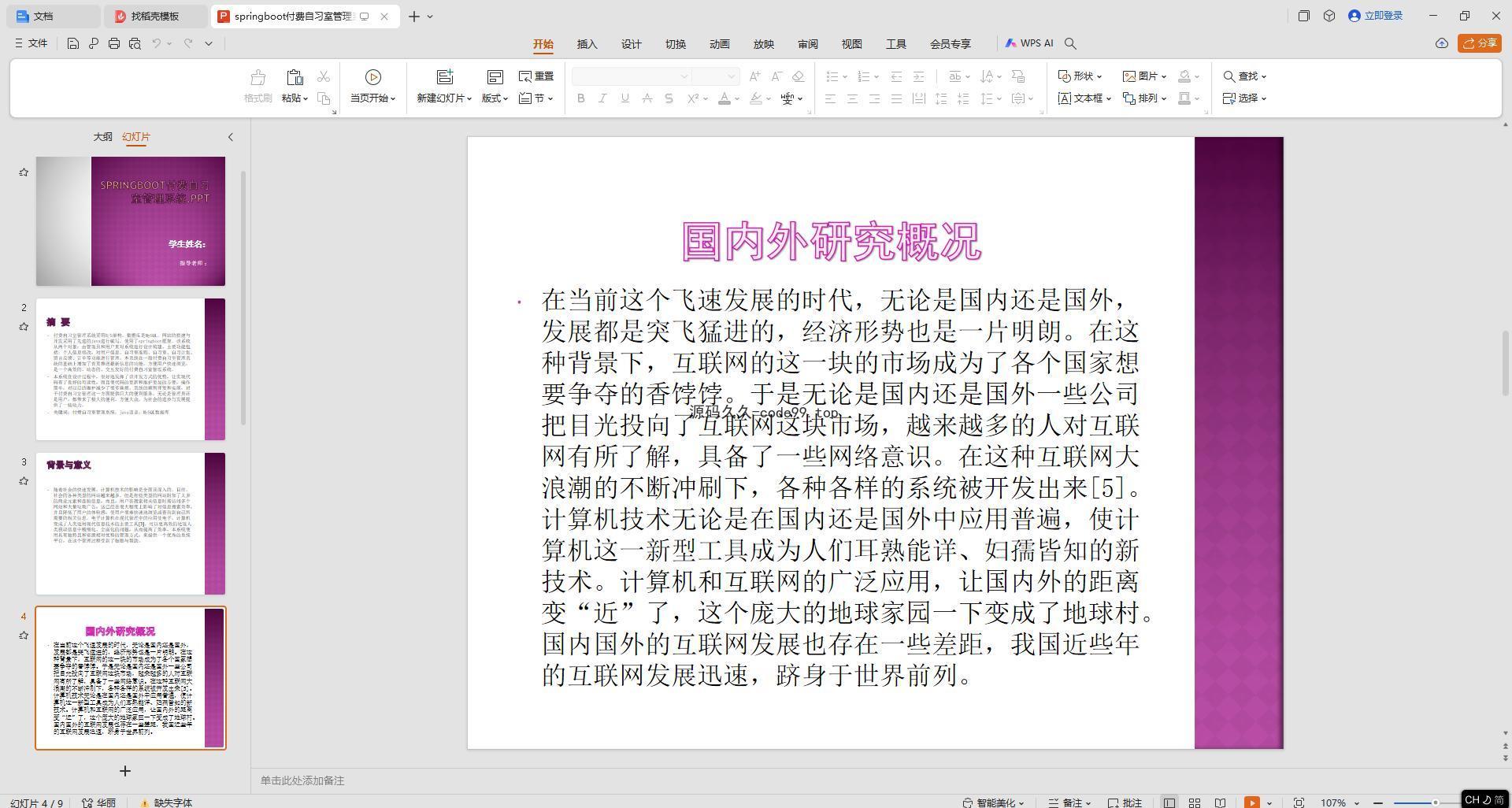This screenshot has height=808, width=1512.
Task: Justify text alignment
Action: coord(896,98)
